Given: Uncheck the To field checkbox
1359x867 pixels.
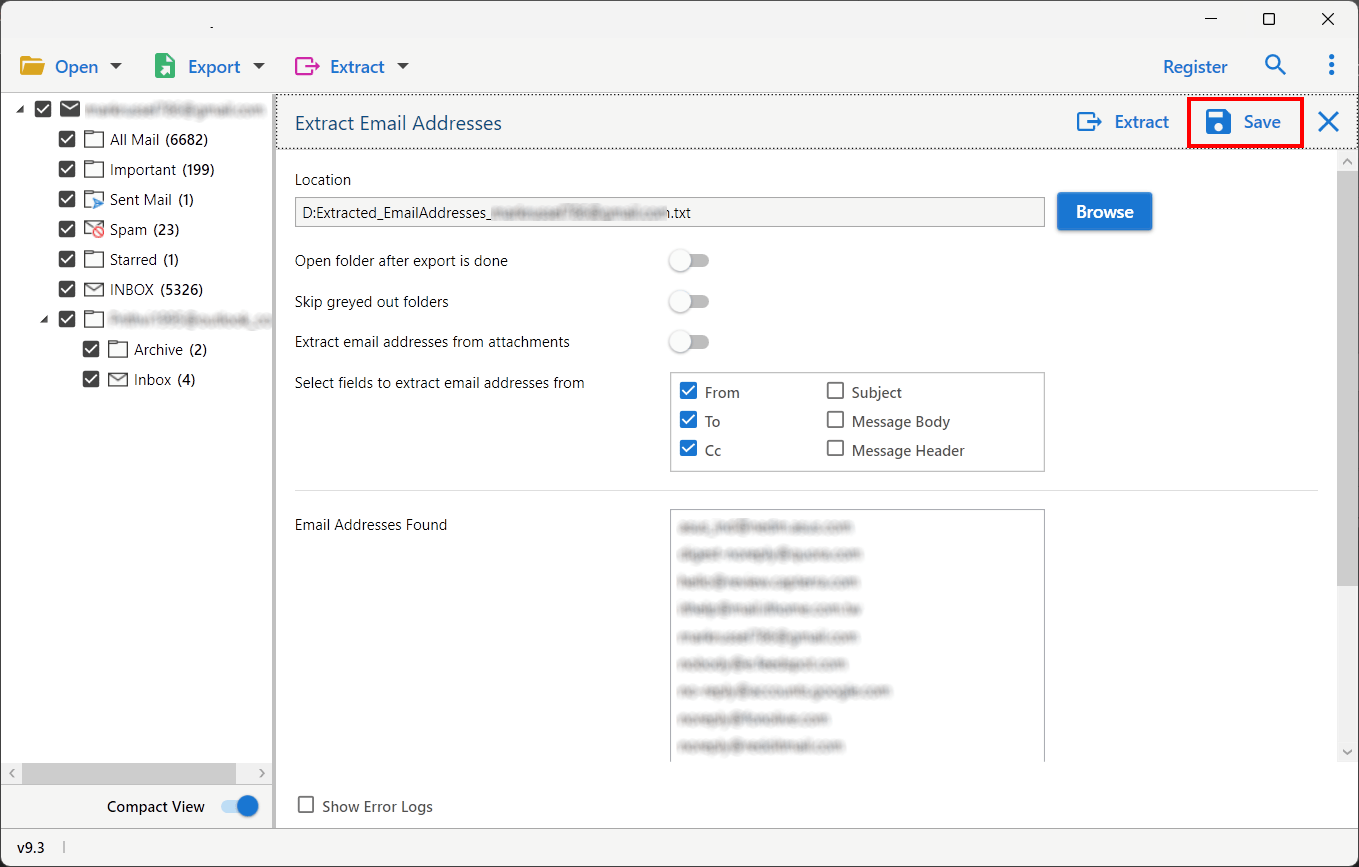Looking at the screenshot, I should 688,420.
